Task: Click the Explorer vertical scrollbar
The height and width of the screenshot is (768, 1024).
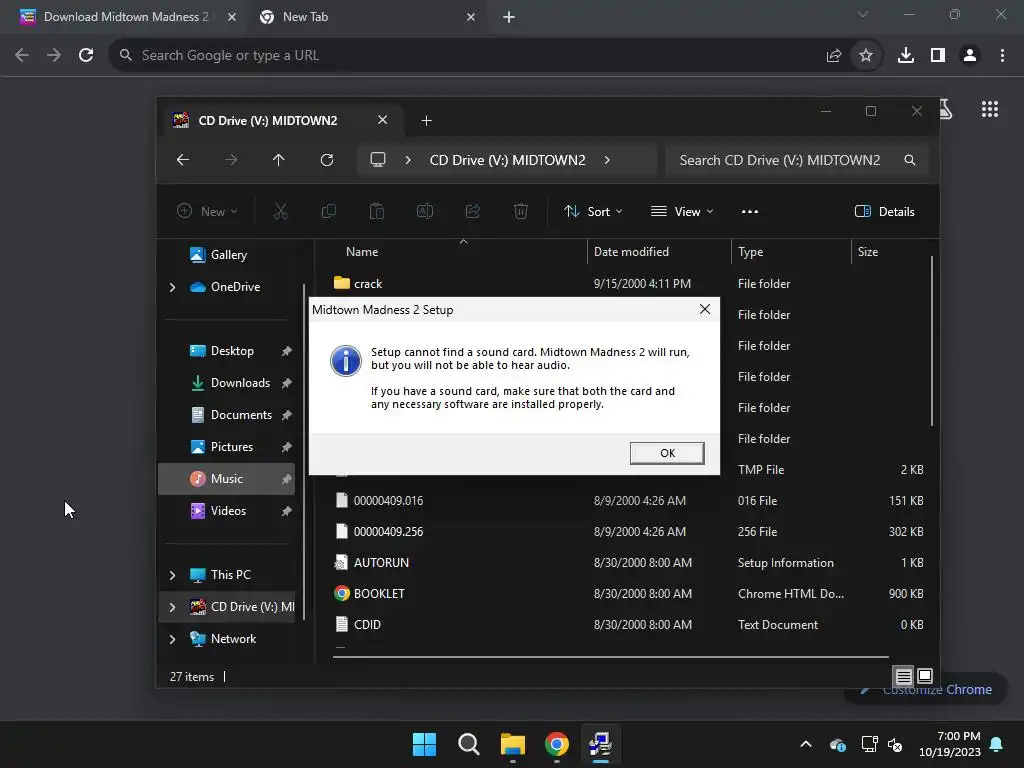Action: pos(932,341)
